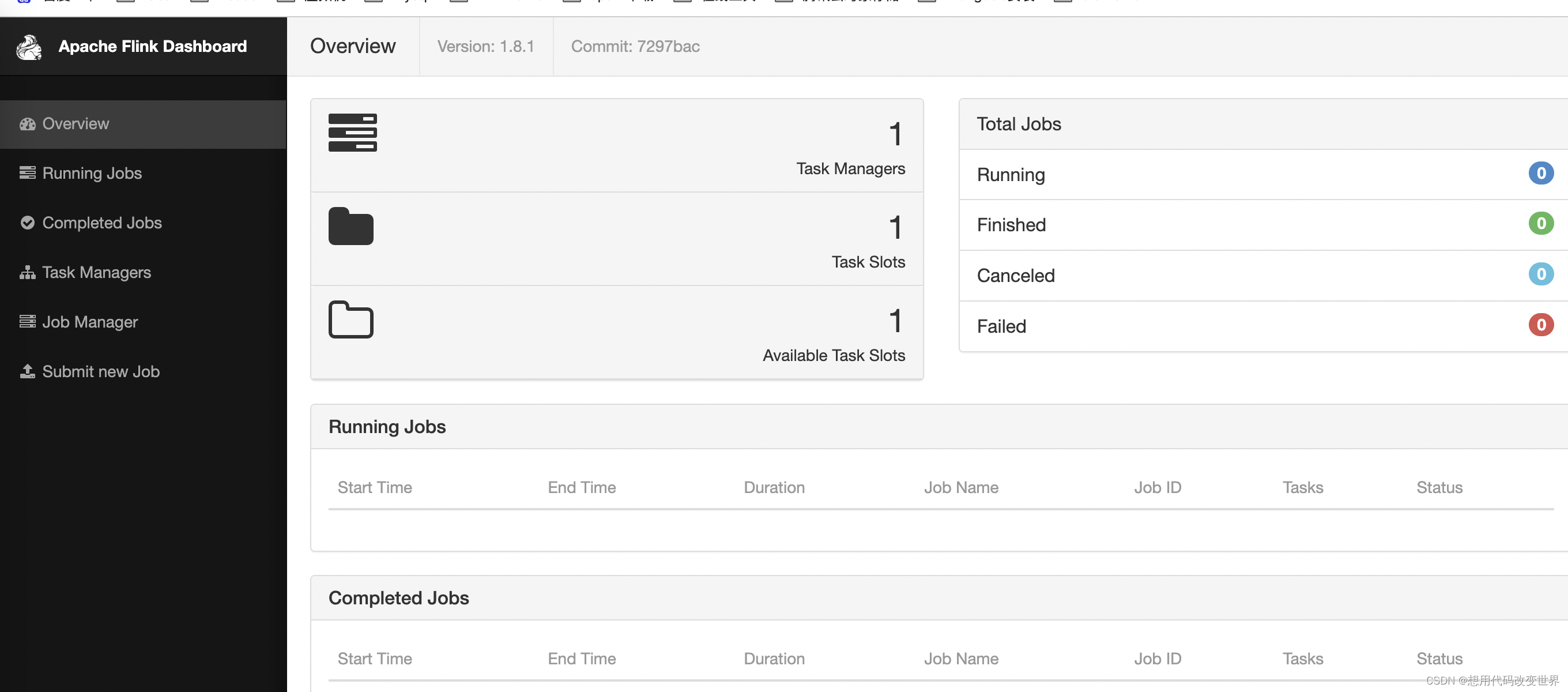This screenshot has width=1568, height=692.
Task: Select the Completed Jobs sidebar icon
Action: tap(26, 222)
